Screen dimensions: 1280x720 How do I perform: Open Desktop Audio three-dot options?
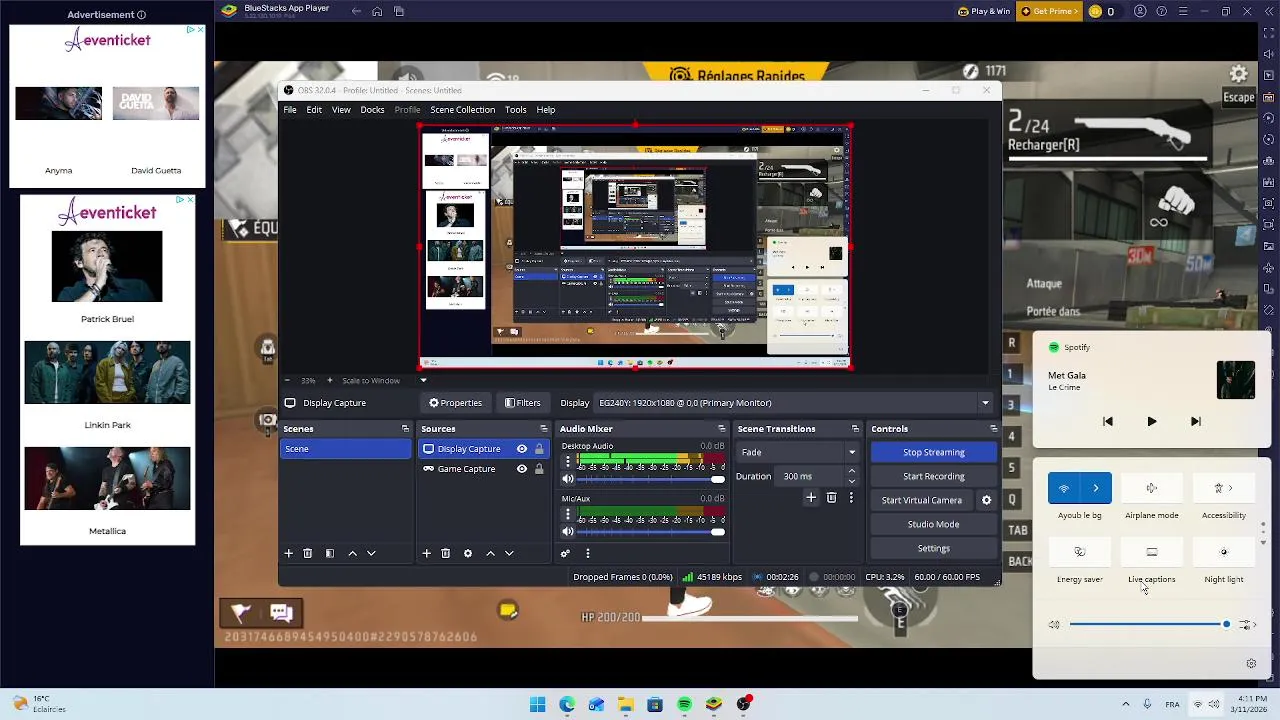coord(568,462)
